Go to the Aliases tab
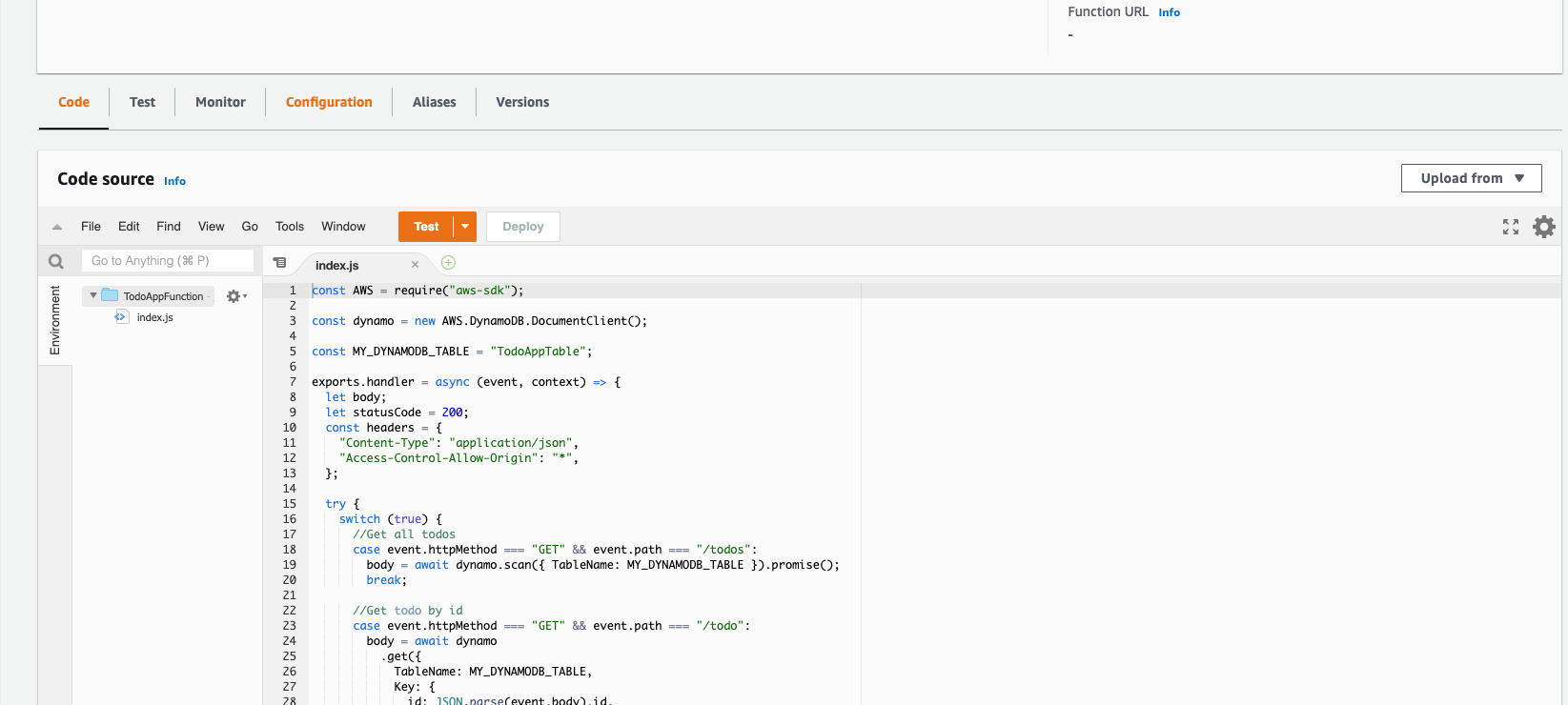Image resolution: width=1568 pixels, height=705 pixels. point(434,102)
